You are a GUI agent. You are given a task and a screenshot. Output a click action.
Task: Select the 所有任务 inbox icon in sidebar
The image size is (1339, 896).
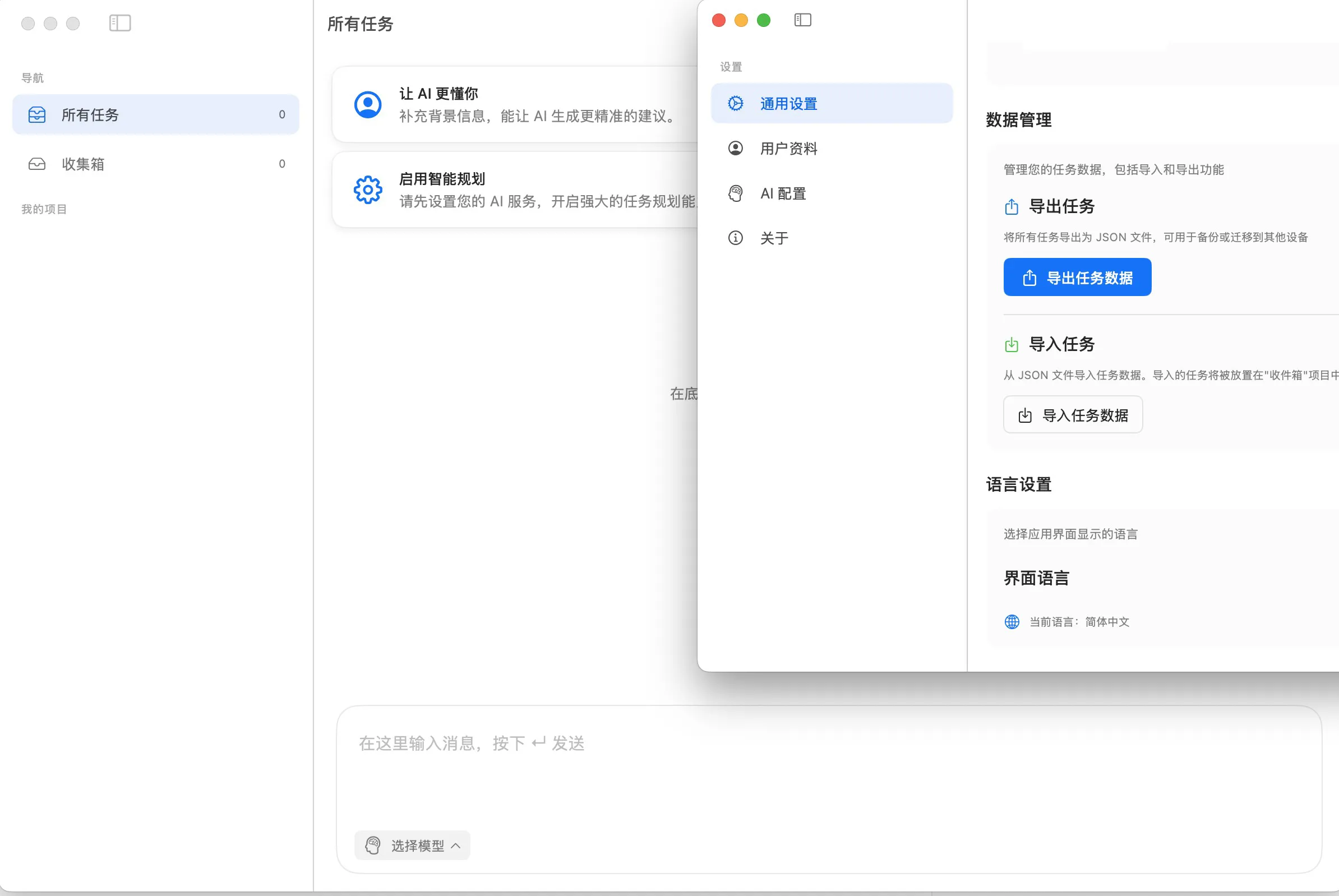point(36,114)
